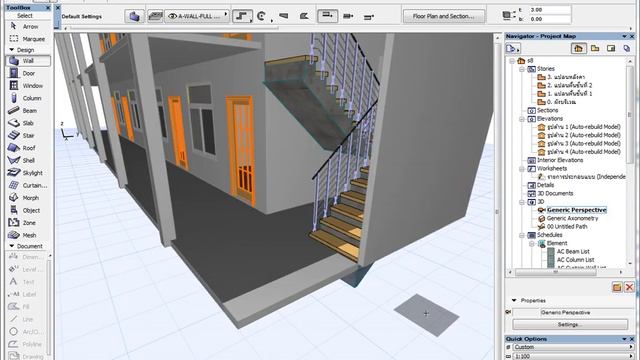Open wall settings dialog icon
Screen dimensions: 640x360
(134, 16)
